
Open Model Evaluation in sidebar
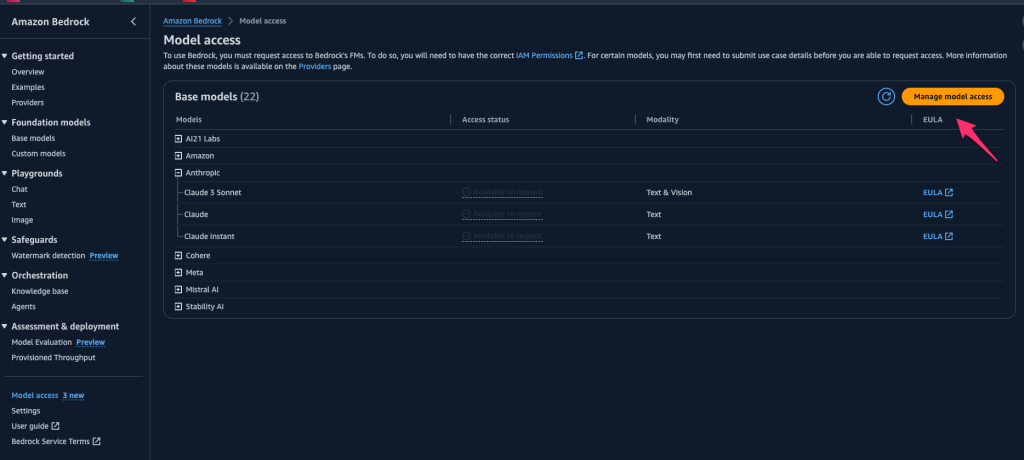[42, 342]
